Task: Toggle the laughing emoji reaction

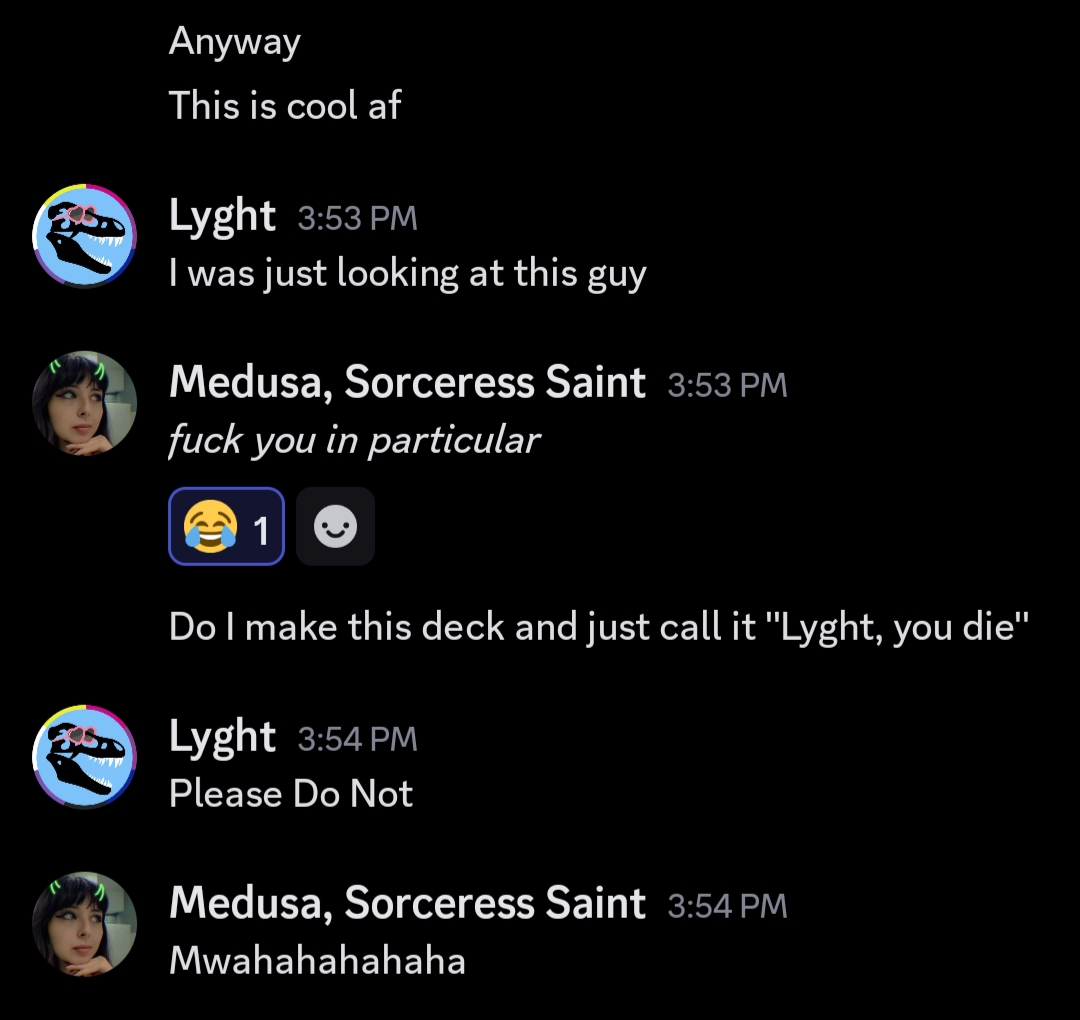Action: point(226,526)
